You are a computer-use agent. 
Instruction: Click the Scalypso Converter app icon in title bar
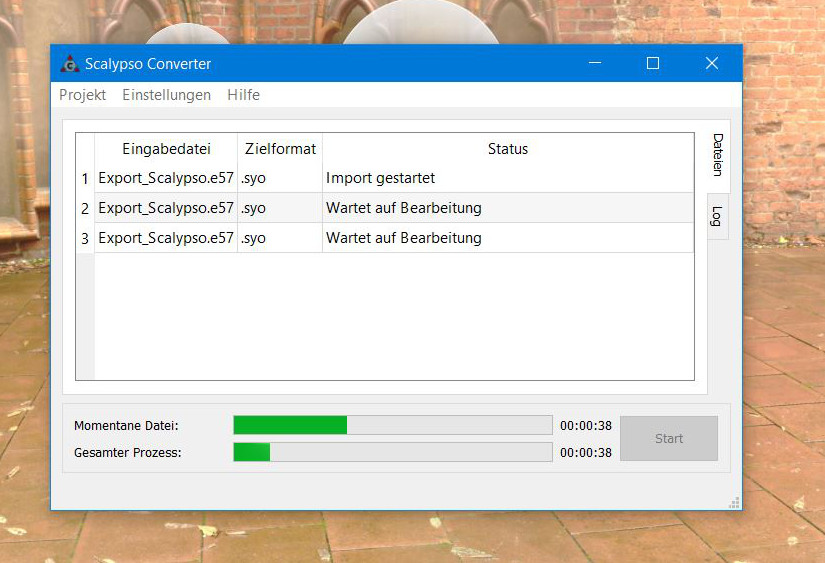coord(70,64)
